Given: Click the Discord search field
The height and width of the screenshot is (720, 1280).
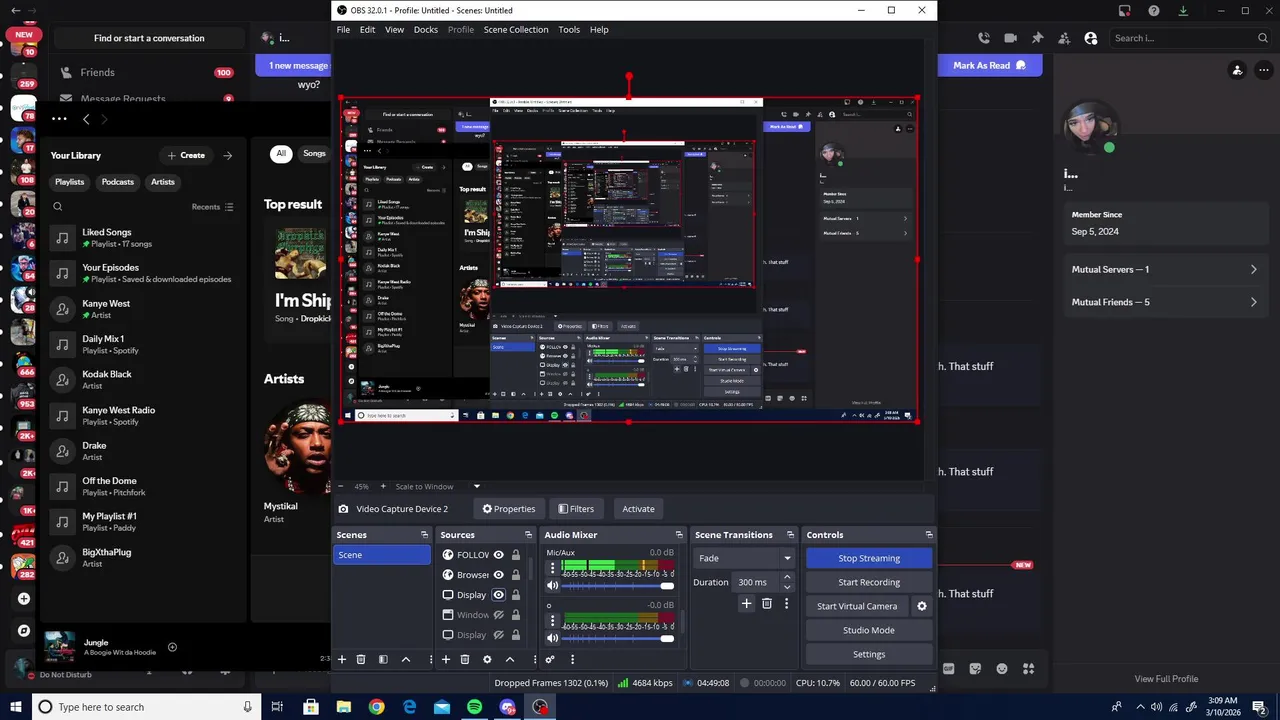Looking at the screenshot, I should pos(1191,38).
